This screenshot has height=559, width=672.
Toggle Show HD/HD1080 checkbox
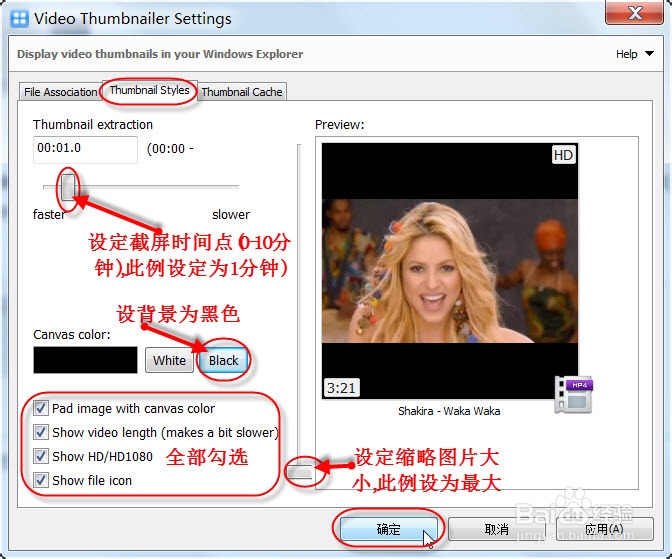[x=41, y=456]
